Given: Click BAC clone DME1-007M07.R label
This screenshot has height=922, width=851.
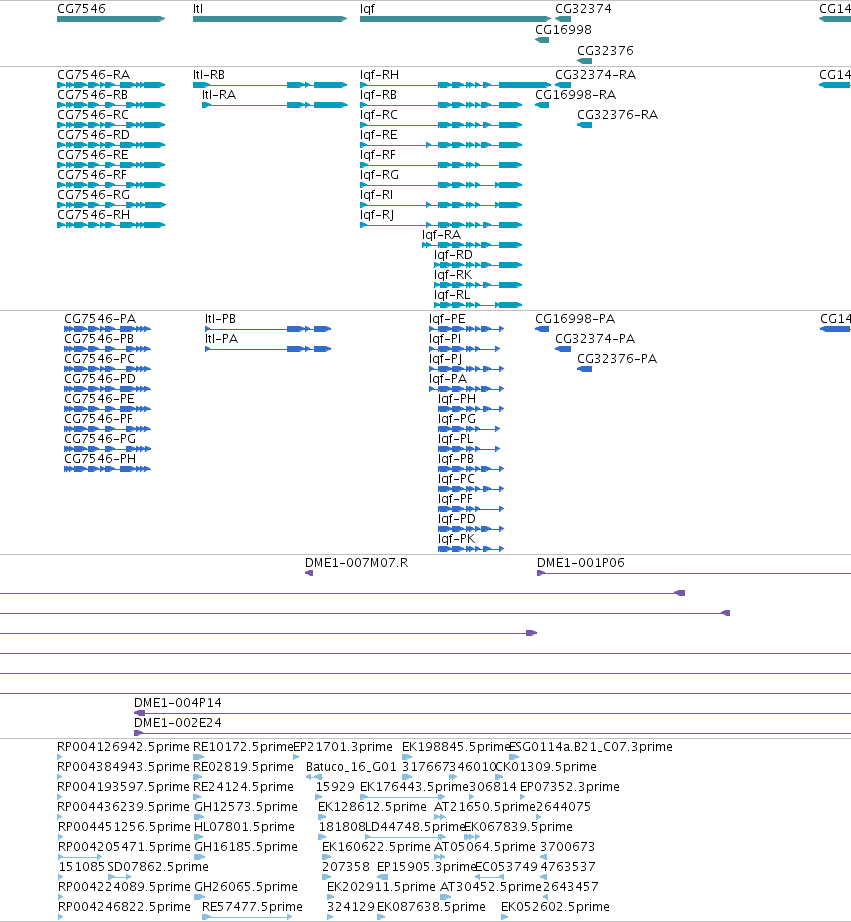Looking at the screenshot, I should tap(356, 563).
